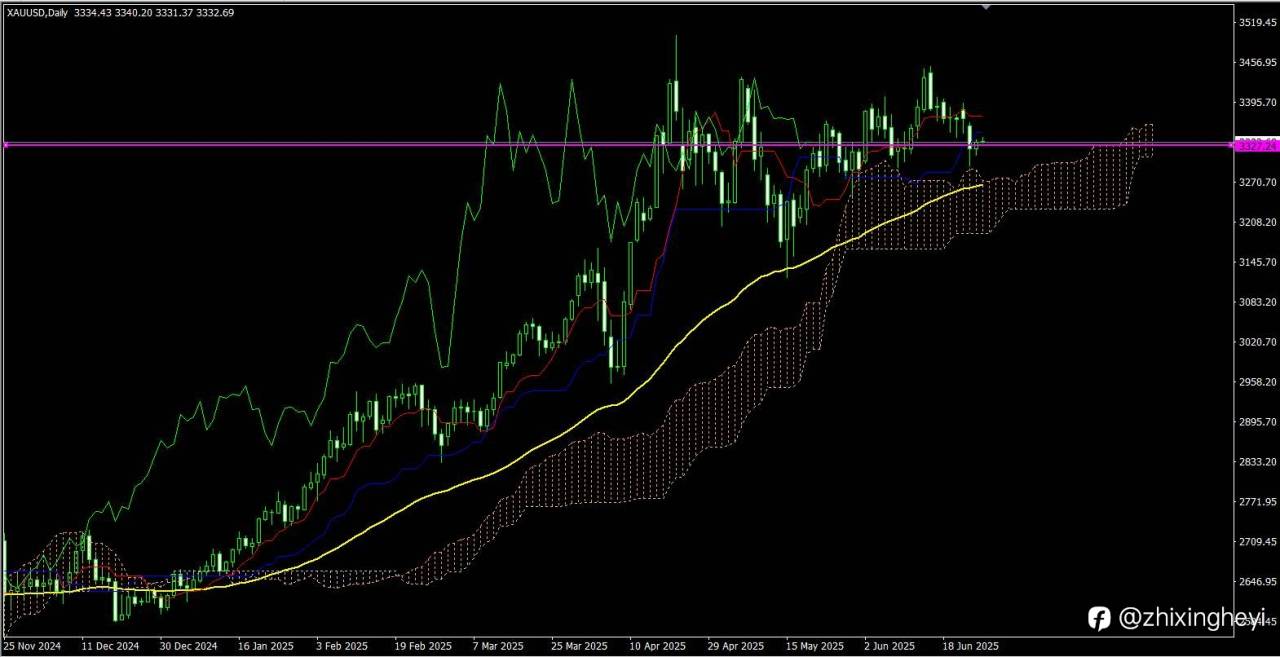This screenshot has height=657, width=1280.
Task: Click the 2709.45 price scale label
Action: click(1258, 542)
